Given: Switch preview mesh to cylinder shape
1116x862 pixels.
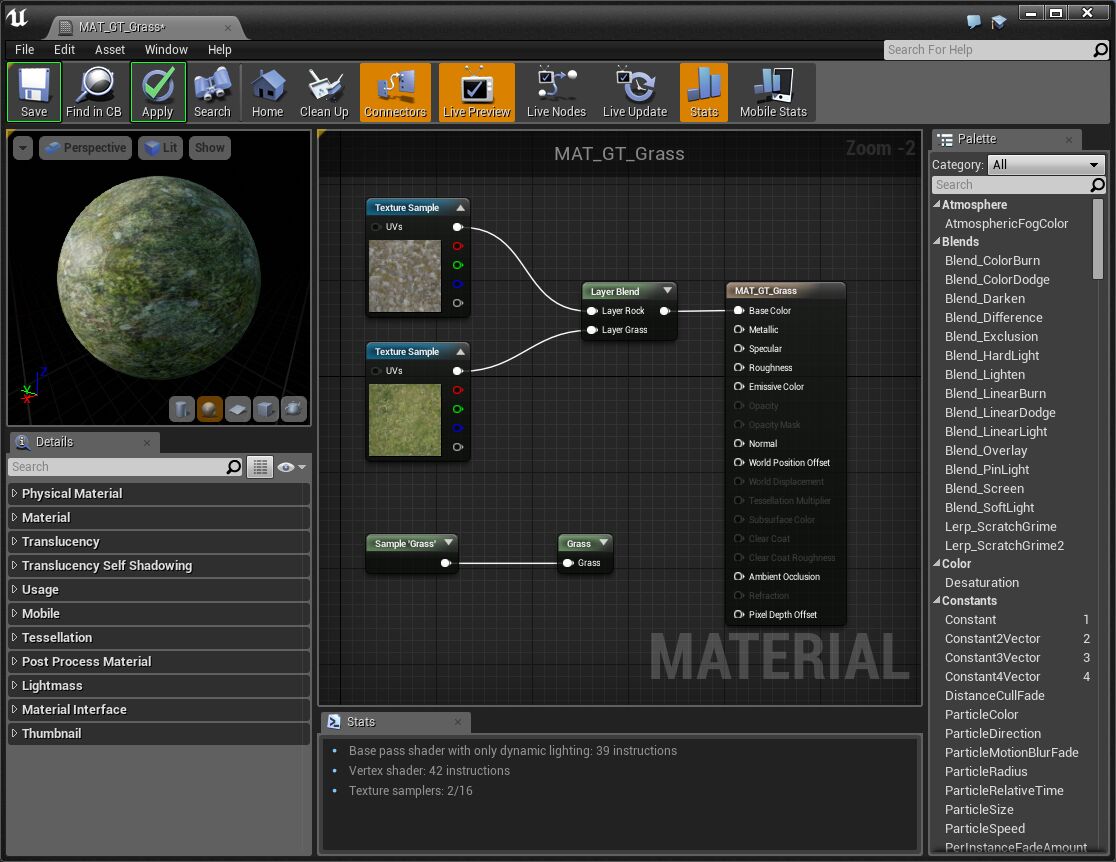Looking at the screenshot, I should 182,408.
